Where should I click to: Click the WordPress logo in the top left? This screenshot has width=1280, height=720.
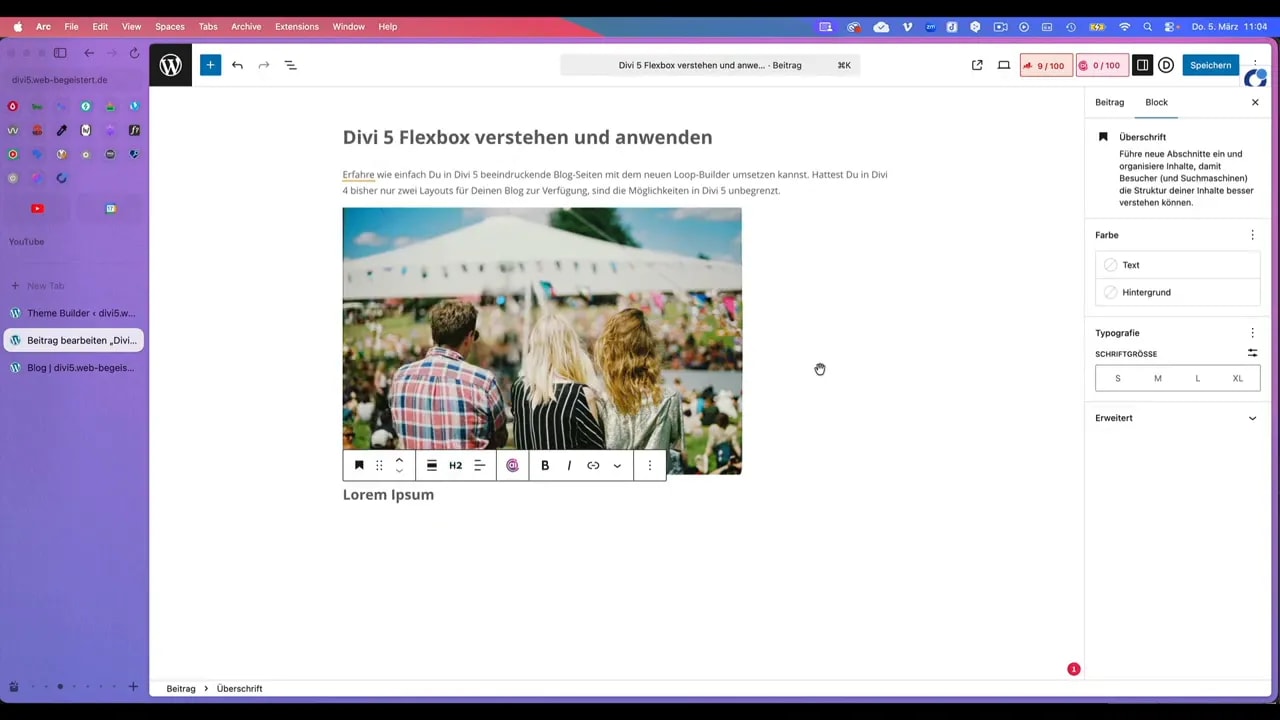(170, 65)
